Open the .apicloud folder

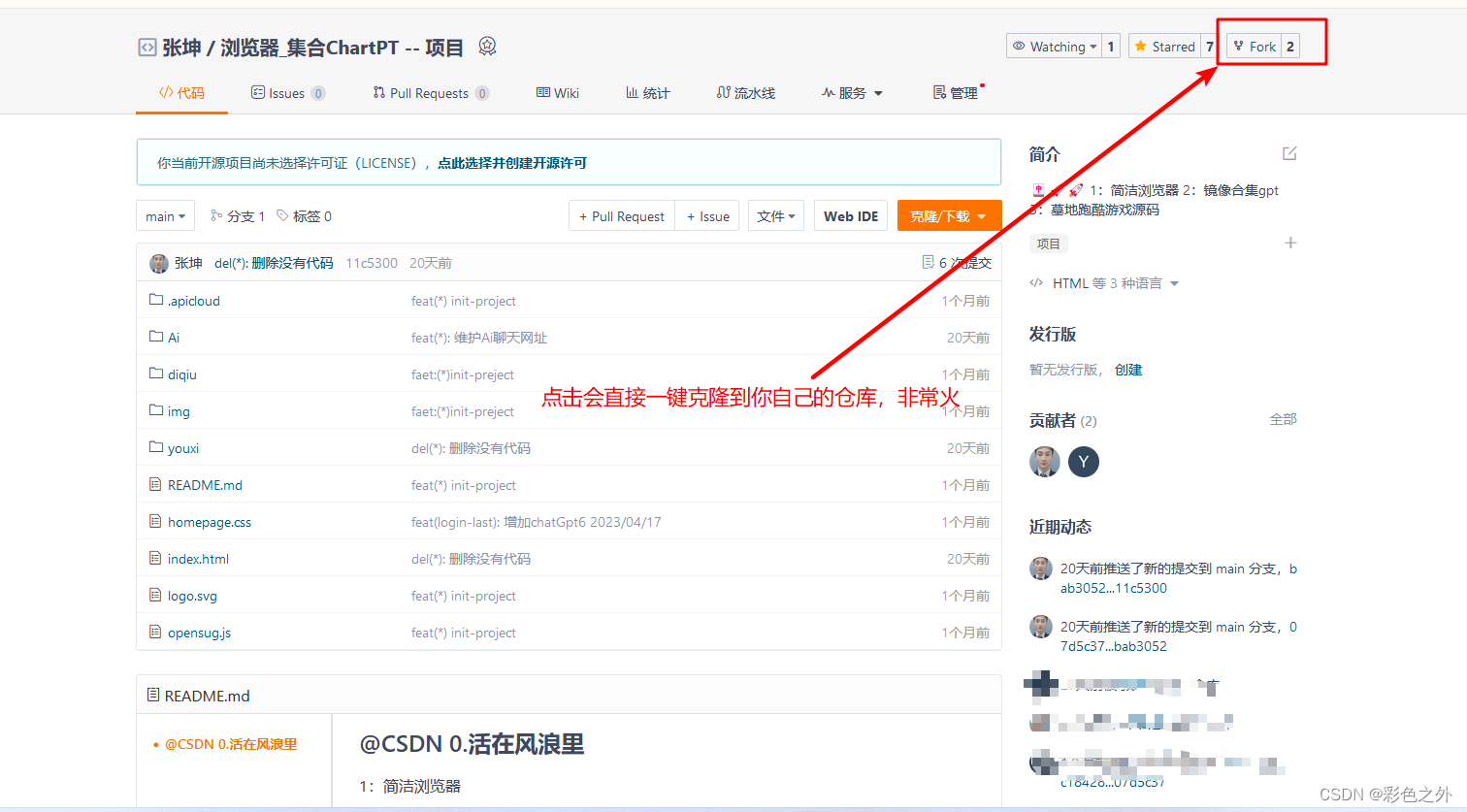click(x=194, y=301)
